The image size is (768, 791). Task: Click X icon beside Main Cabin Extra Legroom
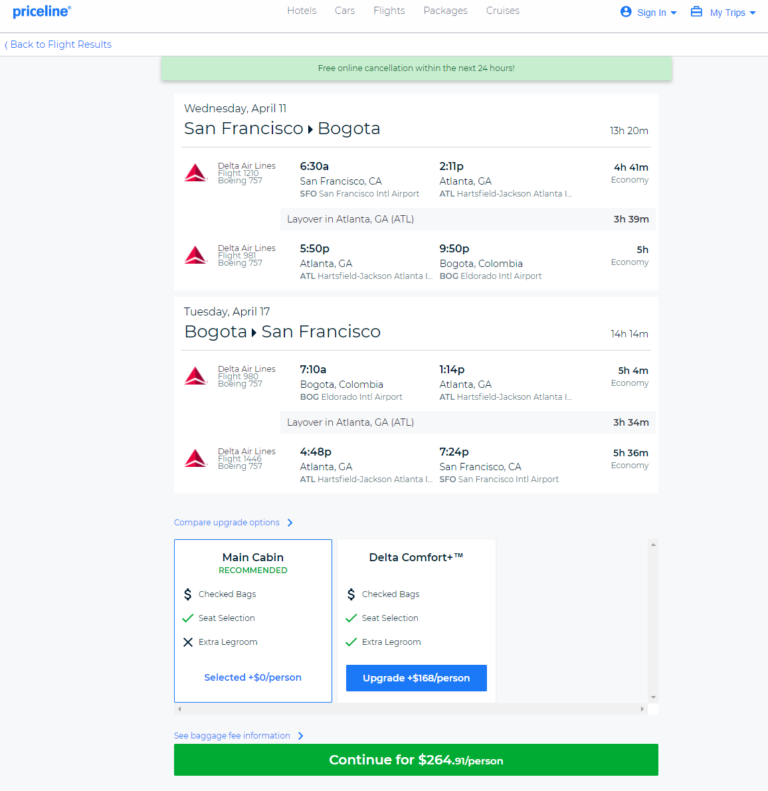[188, 642]
